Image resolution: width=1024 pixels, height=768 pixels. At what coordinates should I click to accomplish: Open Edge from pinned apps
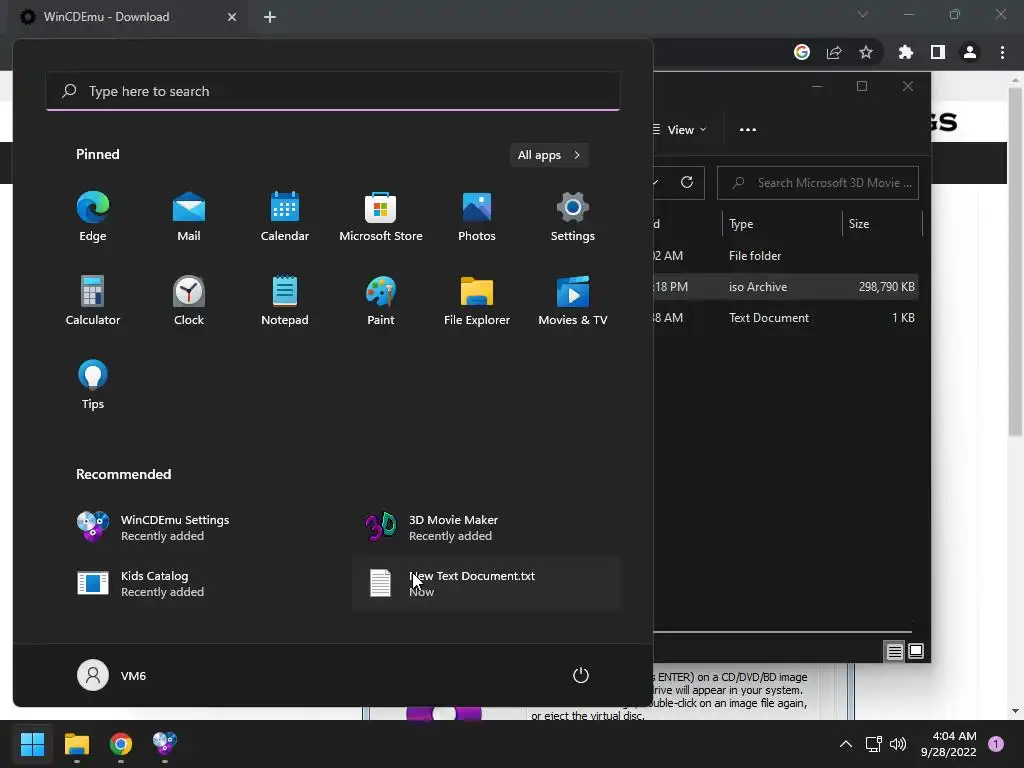93,217
